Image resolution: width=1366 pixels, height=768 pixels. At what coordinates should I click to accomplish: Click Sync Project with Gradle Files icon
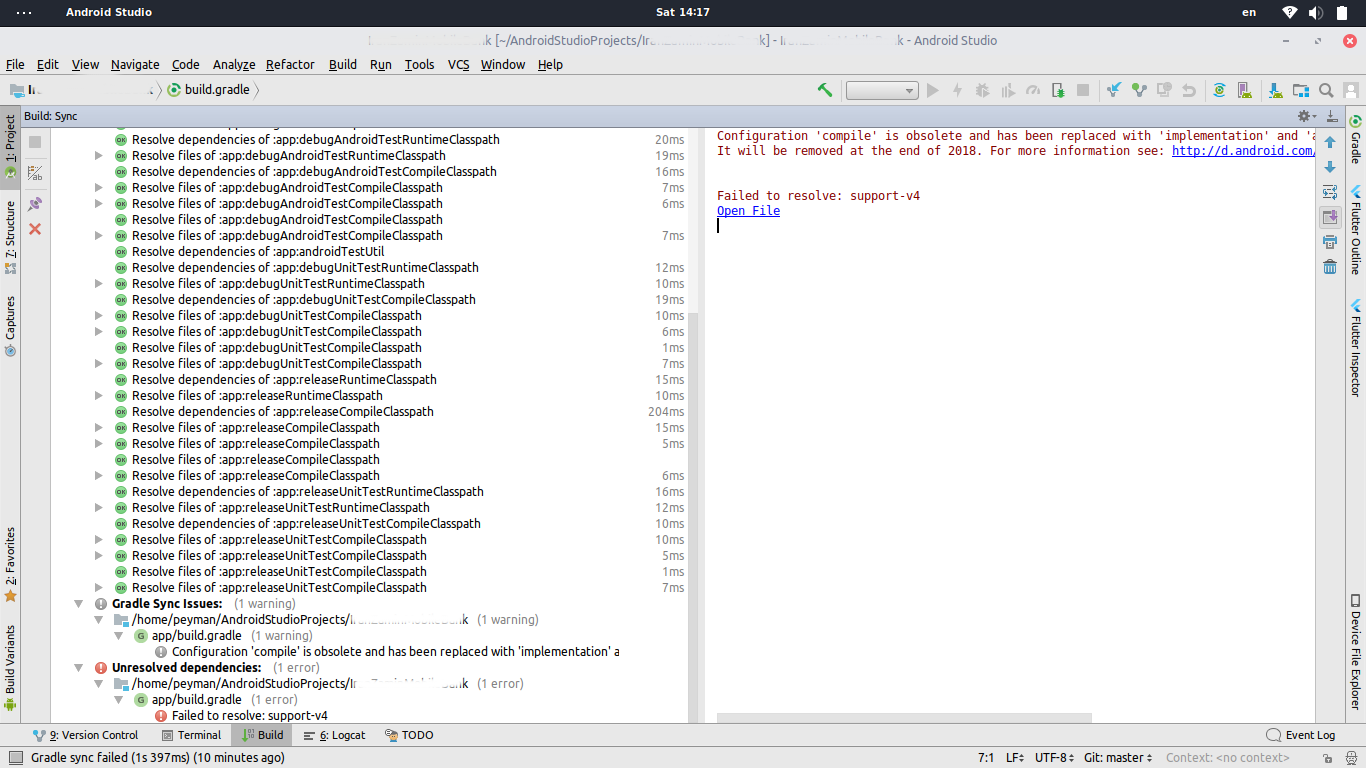pos(1220,90)
